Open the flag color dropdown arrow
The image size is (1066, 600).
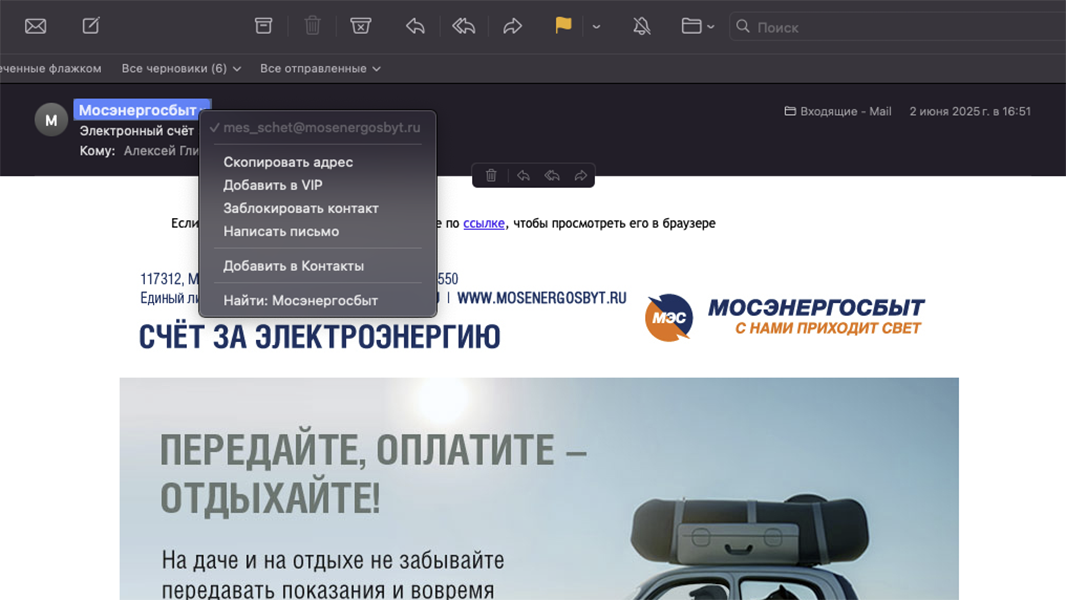click(x=596, y=27)
